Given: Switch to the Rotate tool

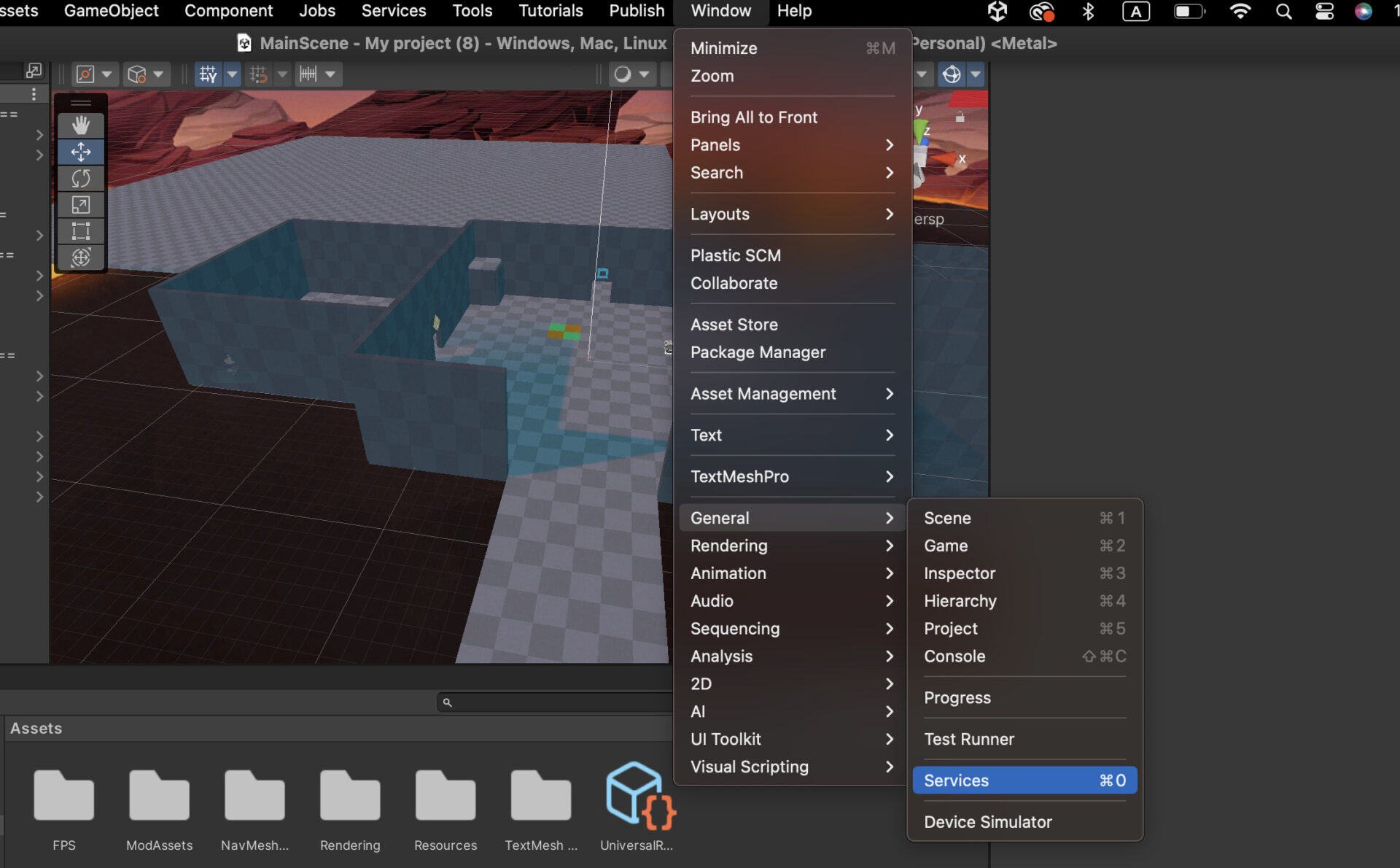Looking at the screenshot, I should (81, 179).
